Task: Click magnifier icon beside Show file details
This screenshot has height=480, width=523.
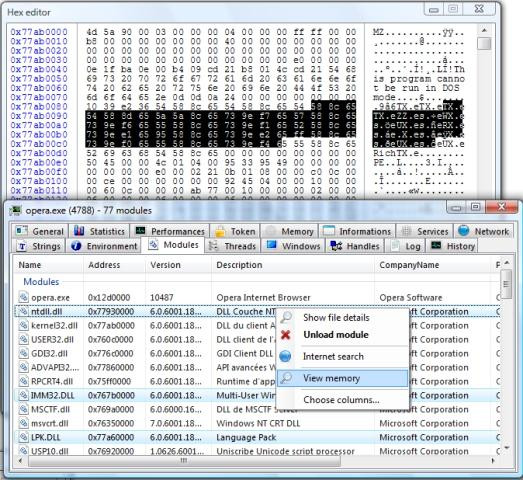Action: point(286,317)
